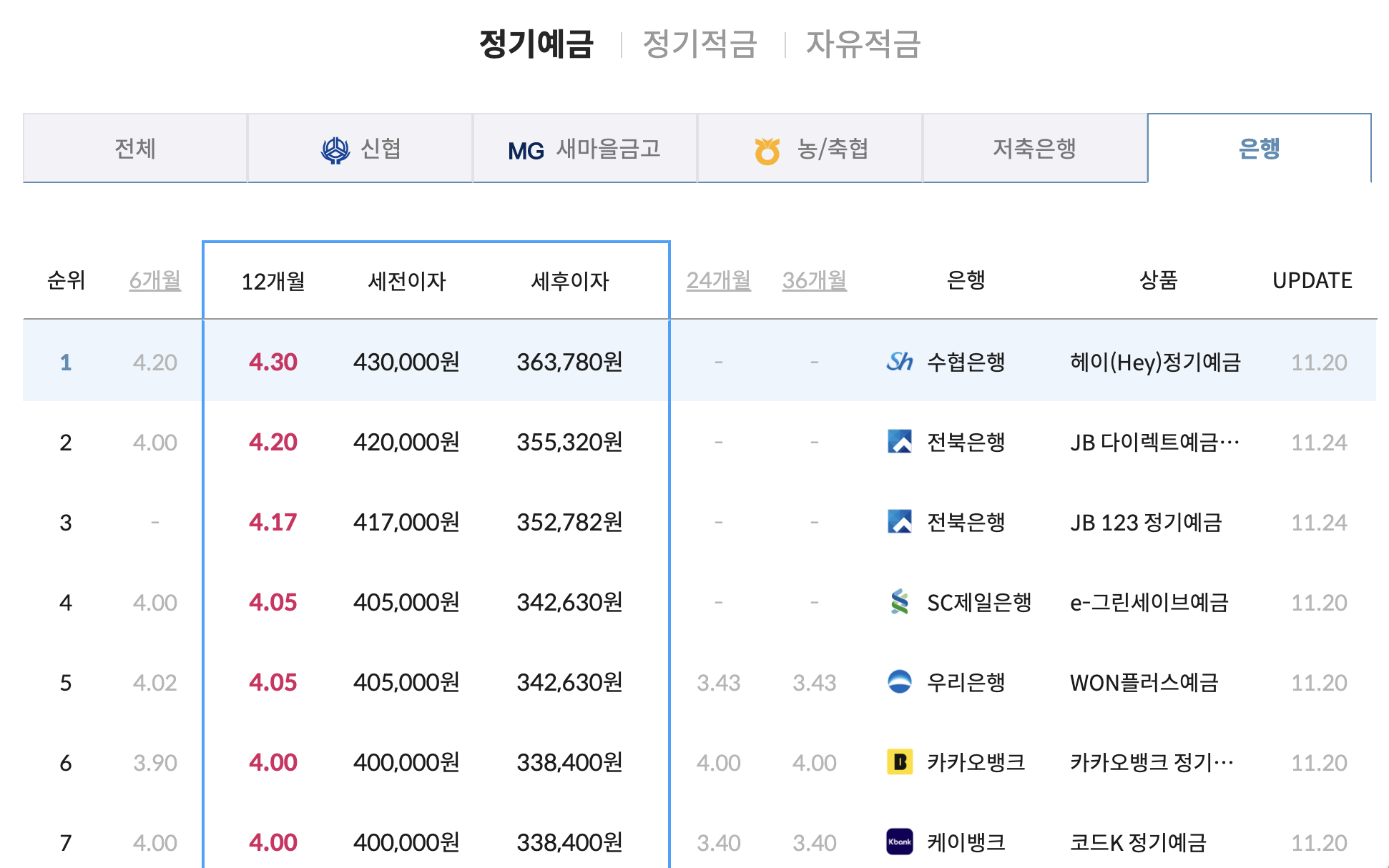
Task: Click the 12개월 column header
Action: (x=273, y=282)
